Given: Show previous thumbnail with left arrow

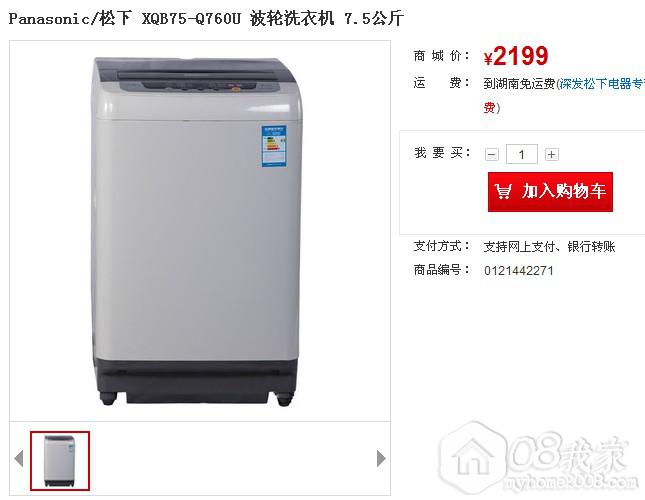Looking at the screenshot, I should [19, 458].
